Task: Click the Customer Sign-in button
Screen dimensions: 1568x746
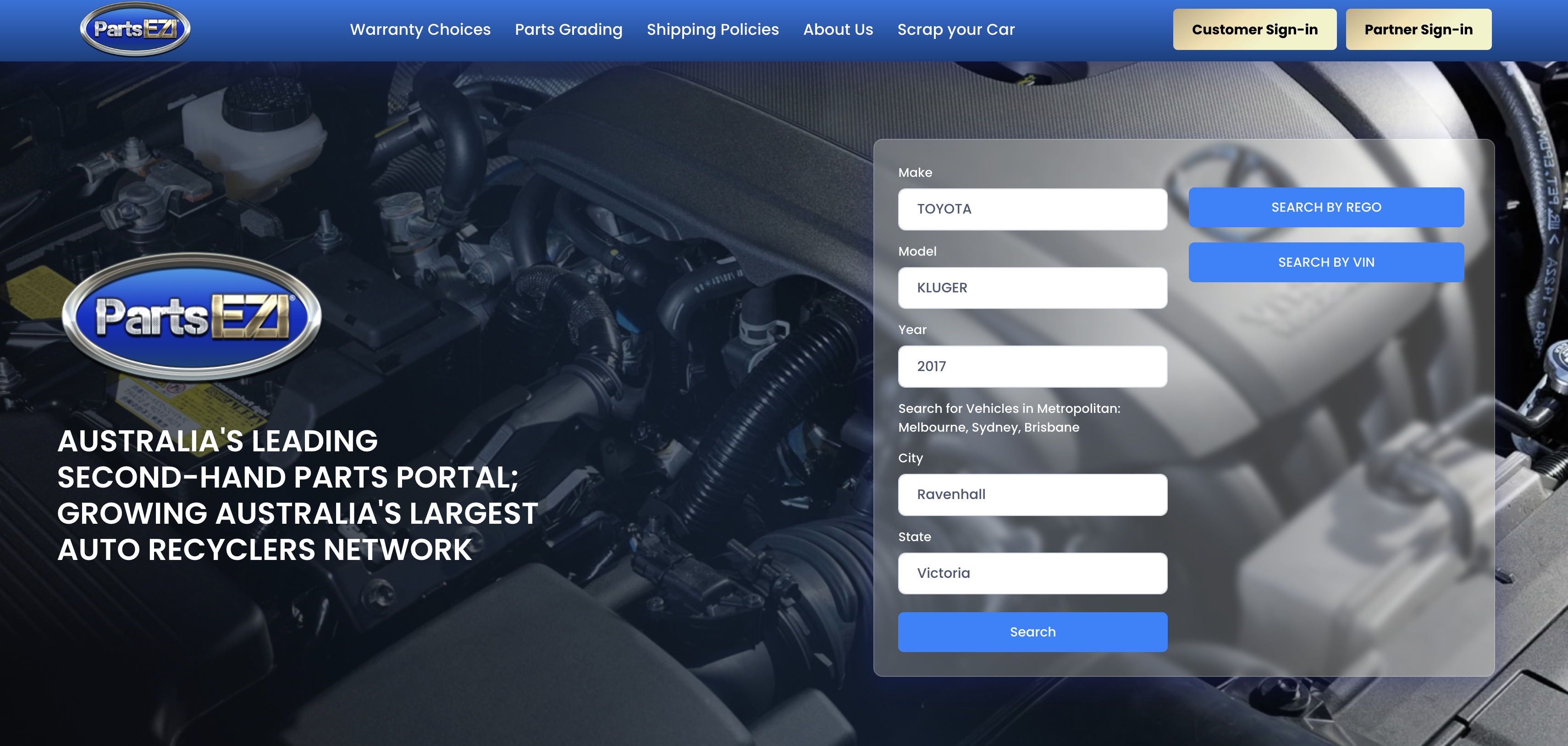Action: [x=1254, y=28]
